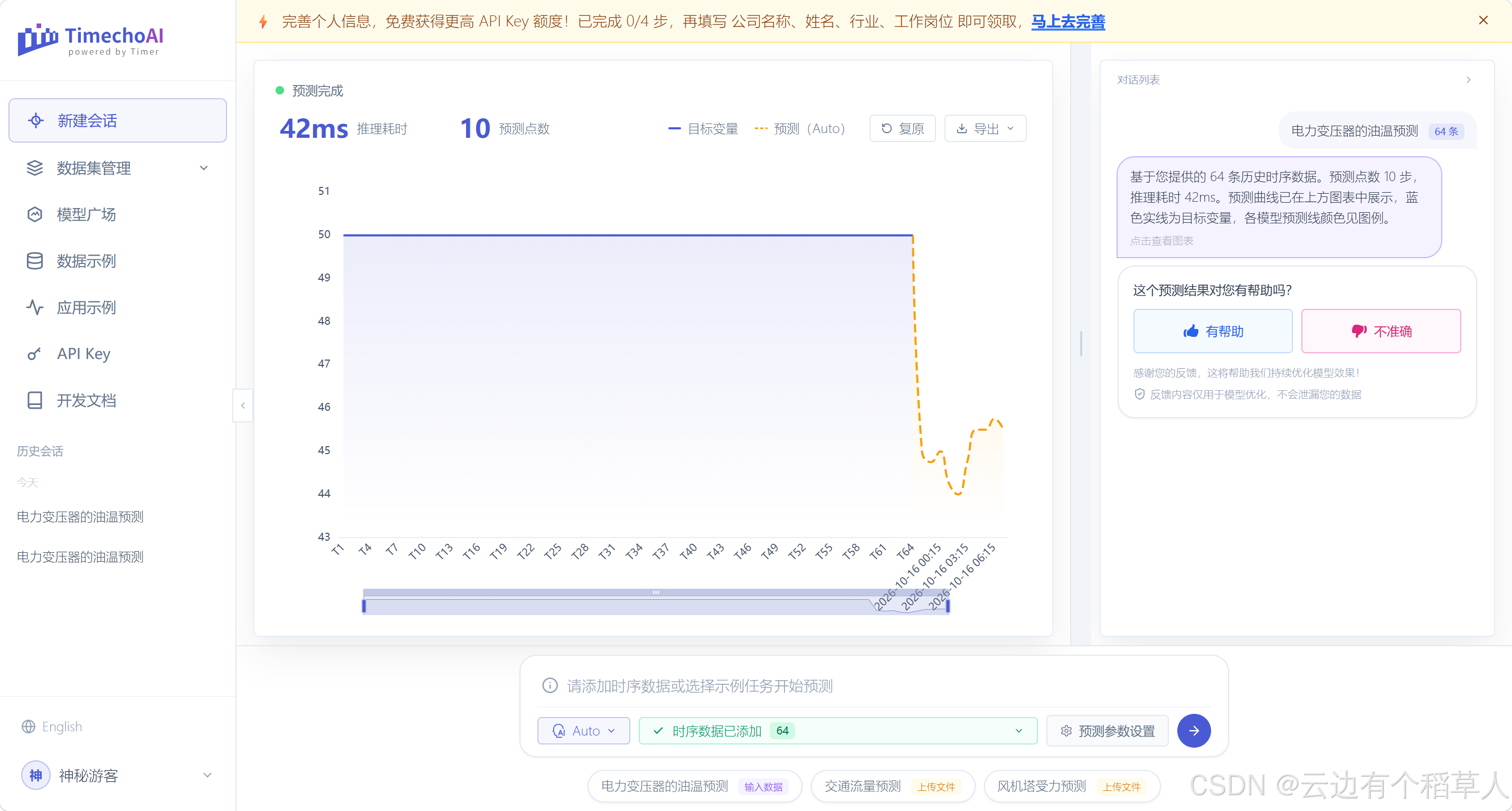Collapse the 对话列表 panel arrow

(1469, 80)
